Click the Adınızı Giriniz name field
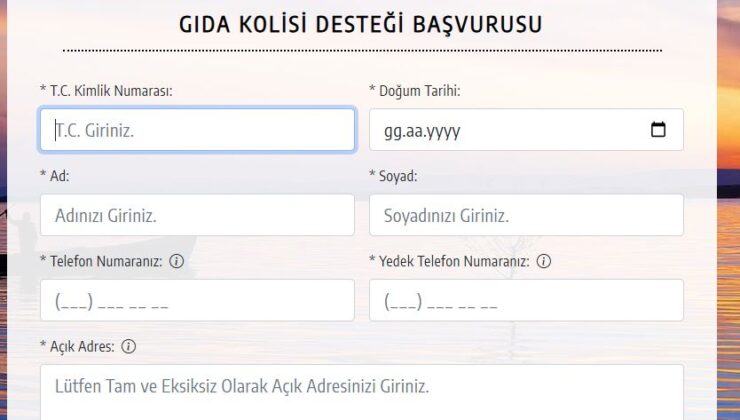Image resolution: width=740 pixels, height=420 pixels. pyautogui.click(x=197, y=215)
